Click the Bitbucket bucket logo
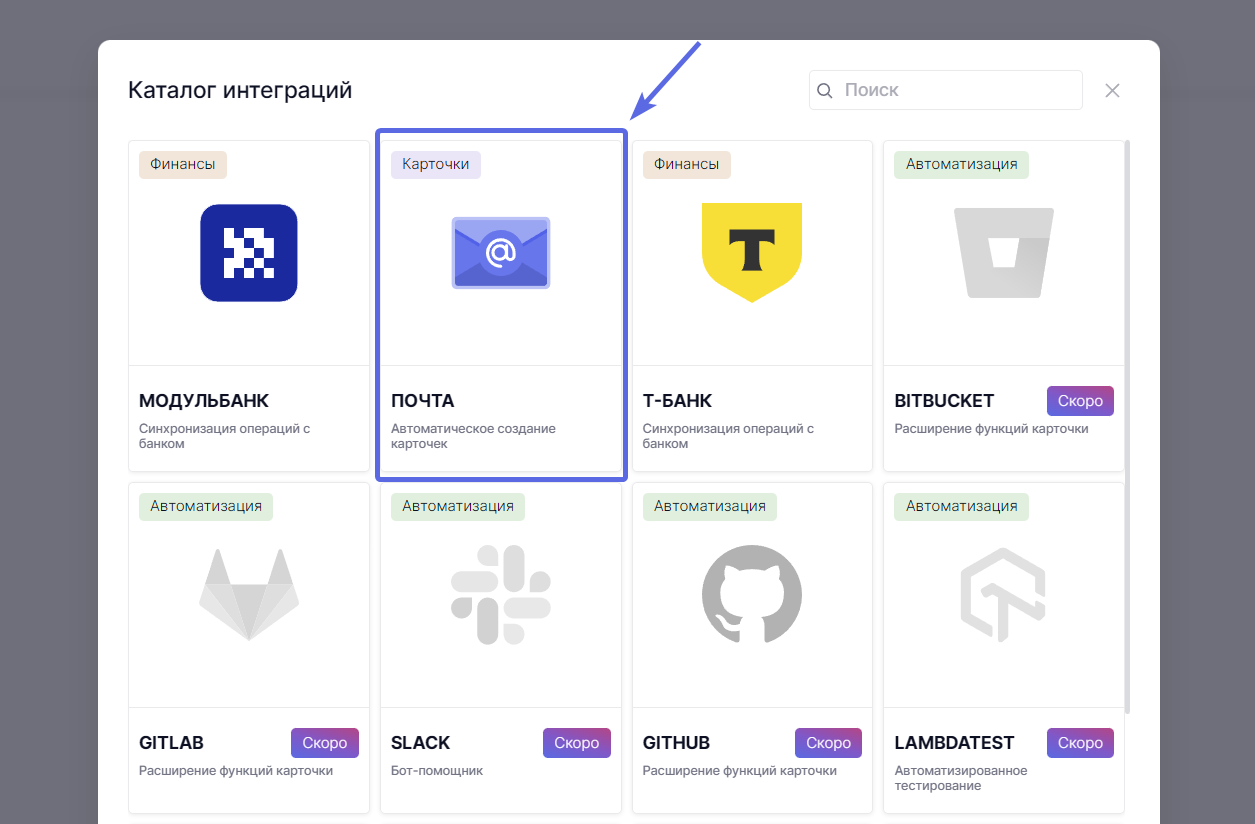This screenshot has width=1255, height=824. (x=1003, y=252)
